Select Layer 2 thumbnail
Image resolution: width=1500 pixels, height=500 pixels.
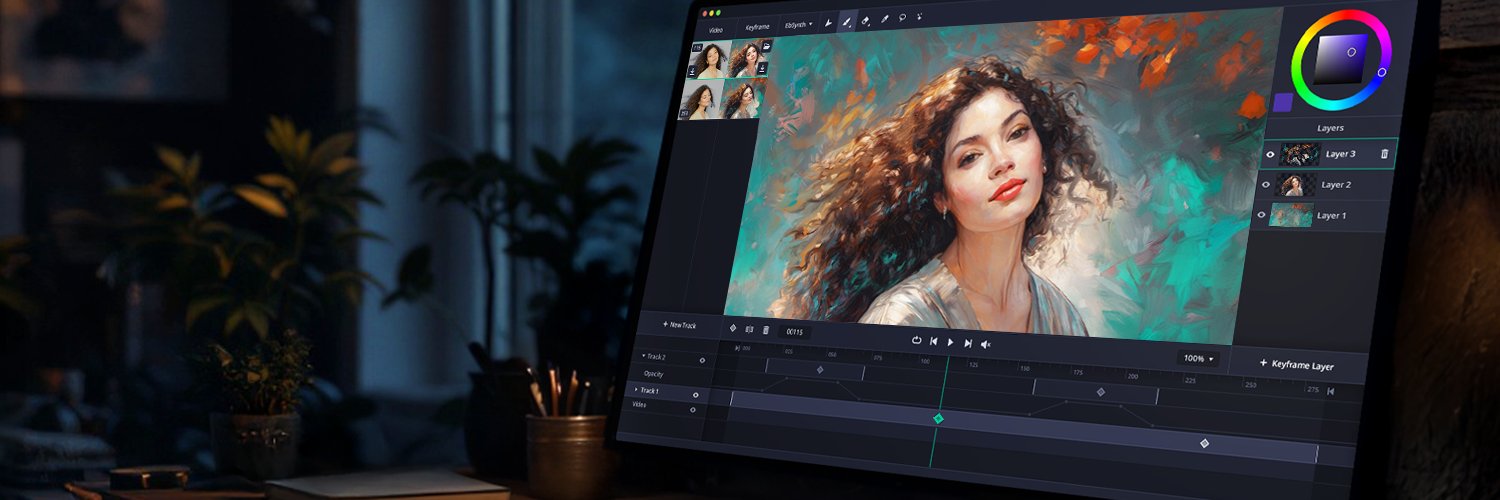pyautogui.click(x=1296, y=185)
